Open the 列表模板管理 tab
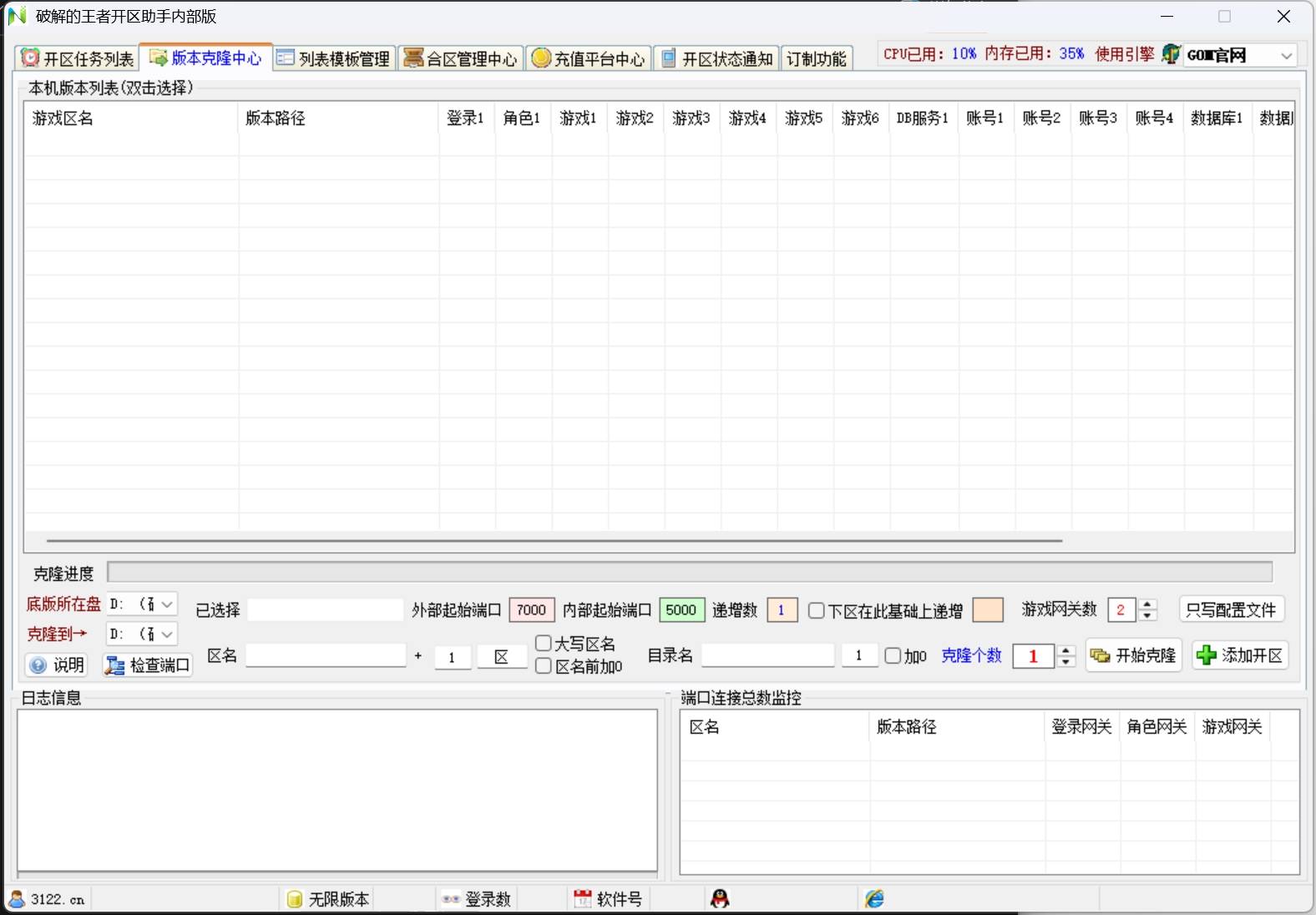Image resolution: width=1316 pixels, height=915 pixels. [333, 58]
